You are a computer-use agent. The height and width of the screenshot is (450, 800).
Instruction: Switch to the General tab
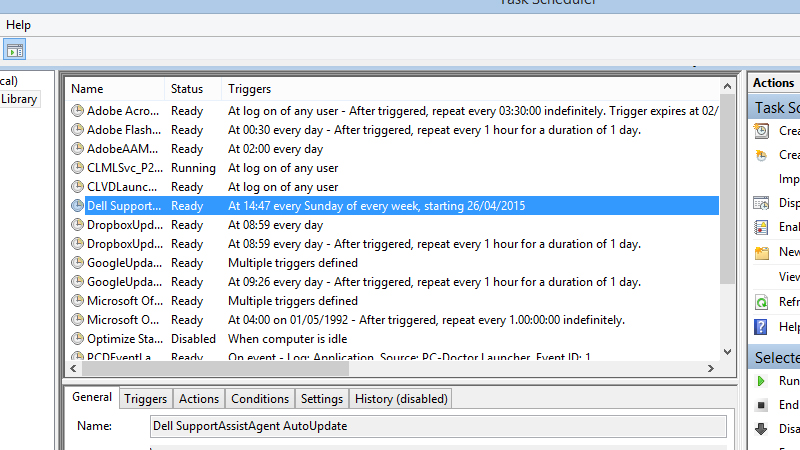92,397
